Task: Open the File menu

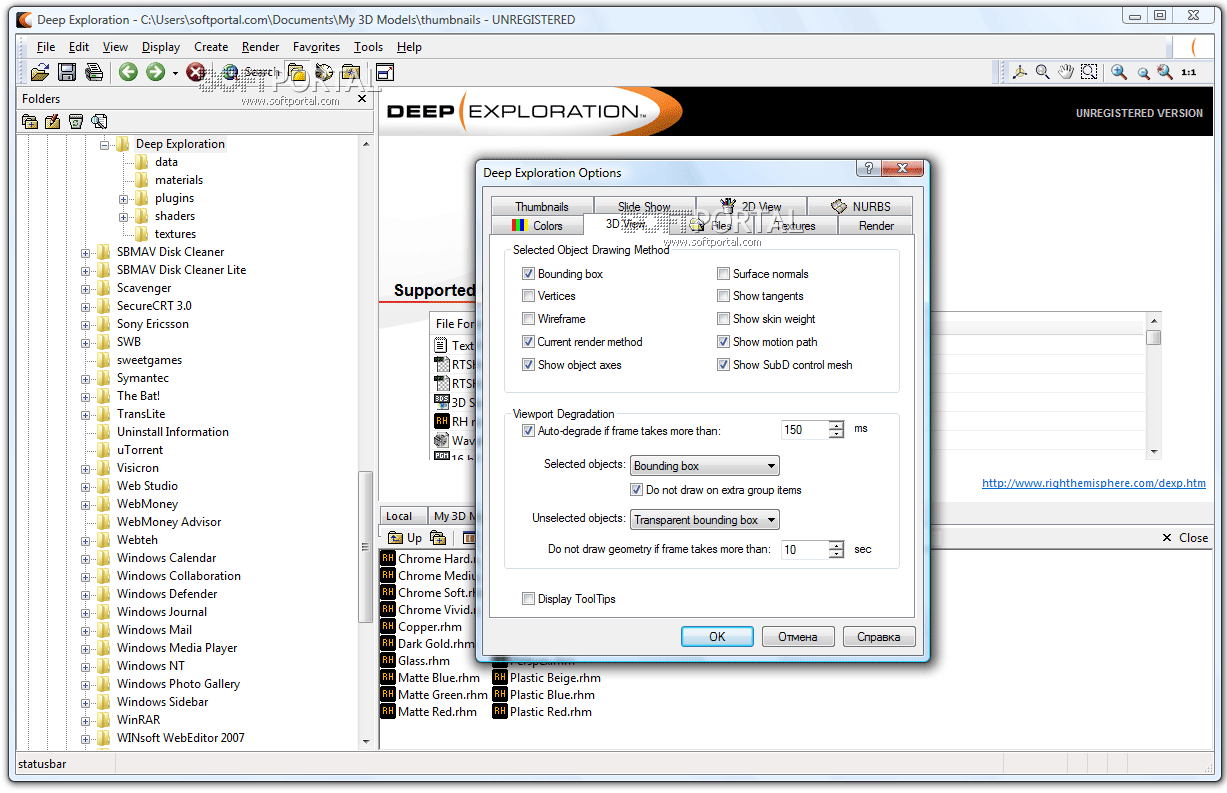Action: click(x=46, y=47)
